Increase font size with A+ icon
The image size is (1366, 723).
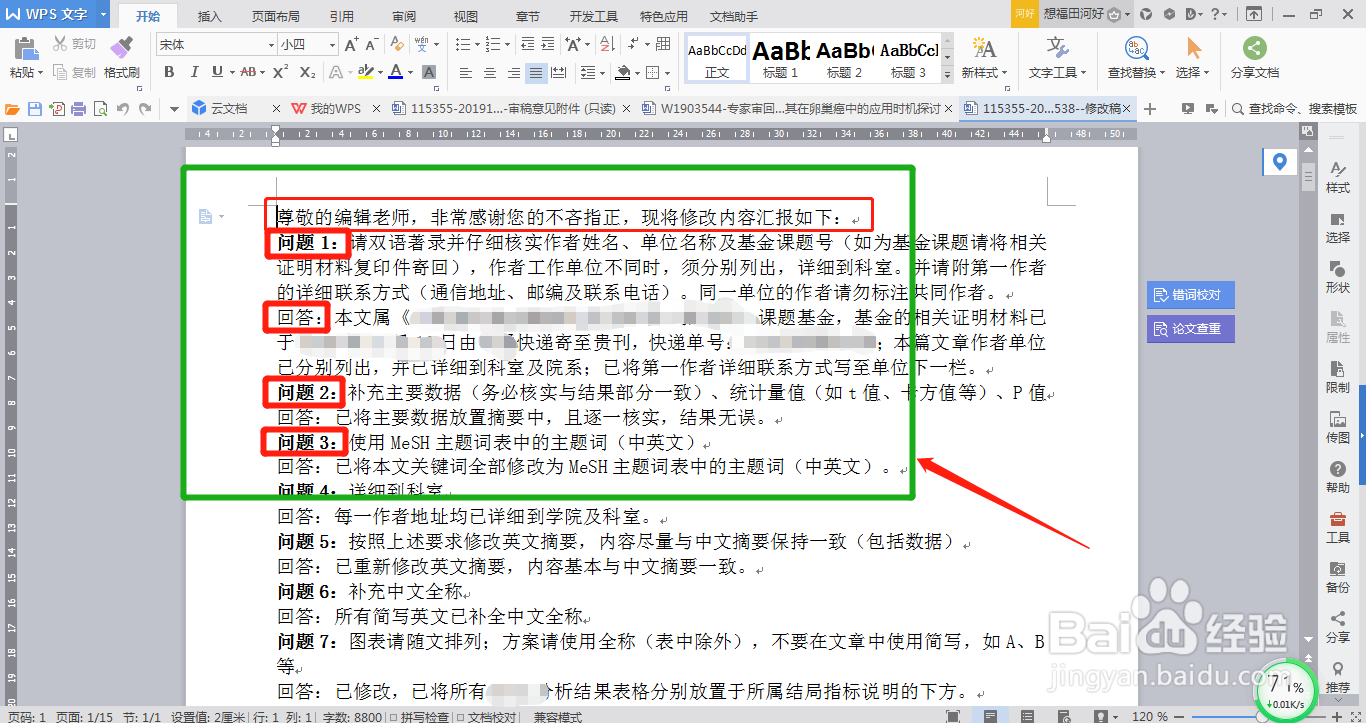point(351,45)
